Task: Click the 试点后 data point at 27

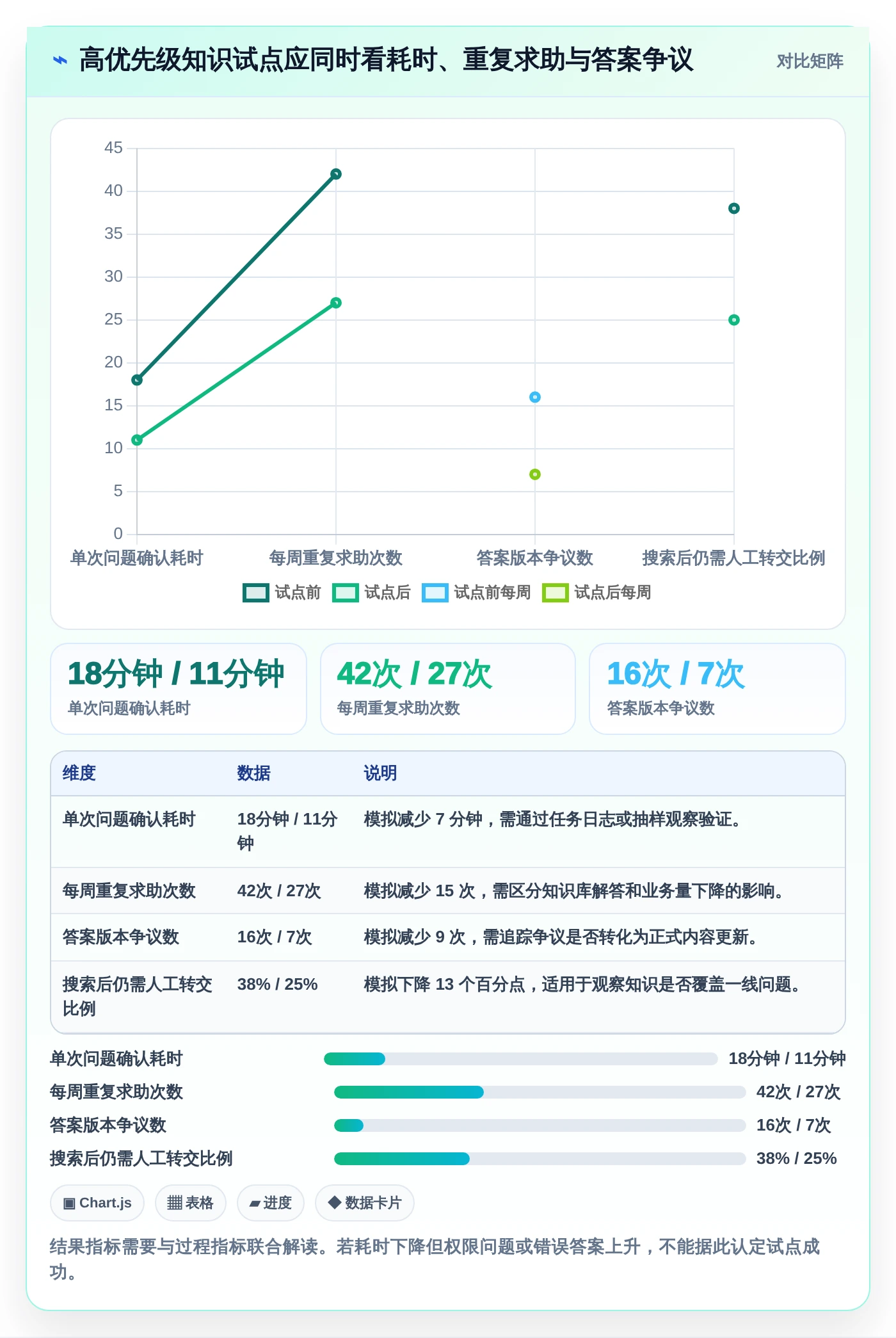Action: coord(336,303)
